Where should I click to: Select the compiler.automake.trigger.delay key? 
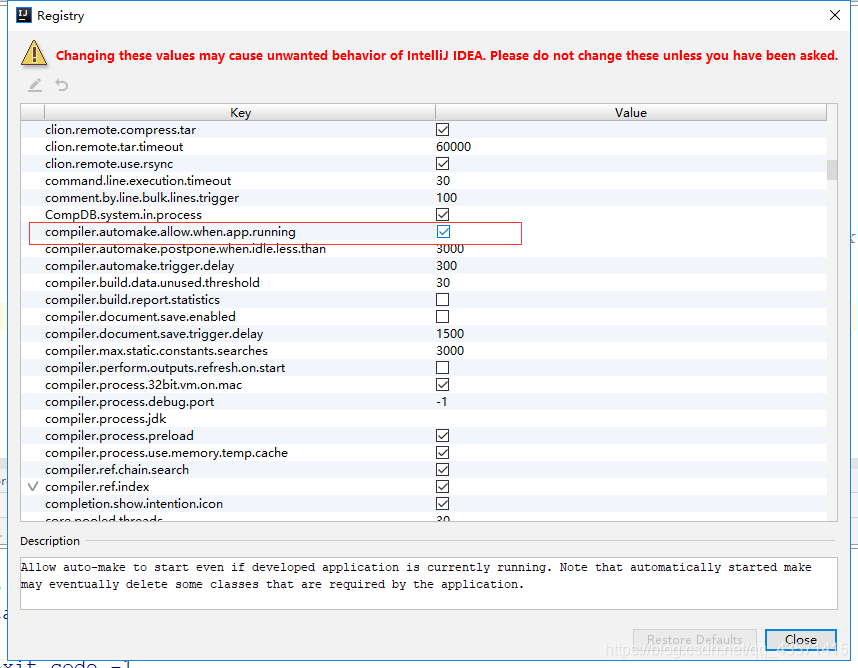(140, 266)
